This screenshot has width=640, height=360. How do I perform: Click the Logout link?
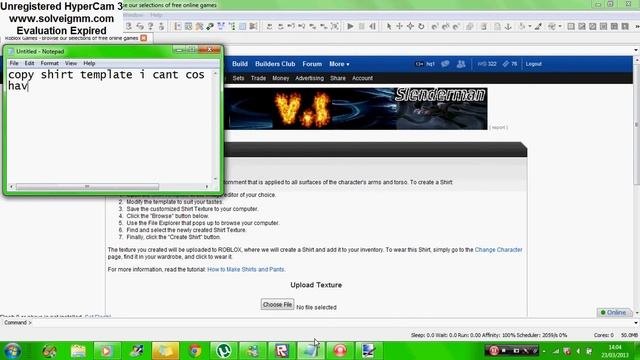[x=533, y=64]
